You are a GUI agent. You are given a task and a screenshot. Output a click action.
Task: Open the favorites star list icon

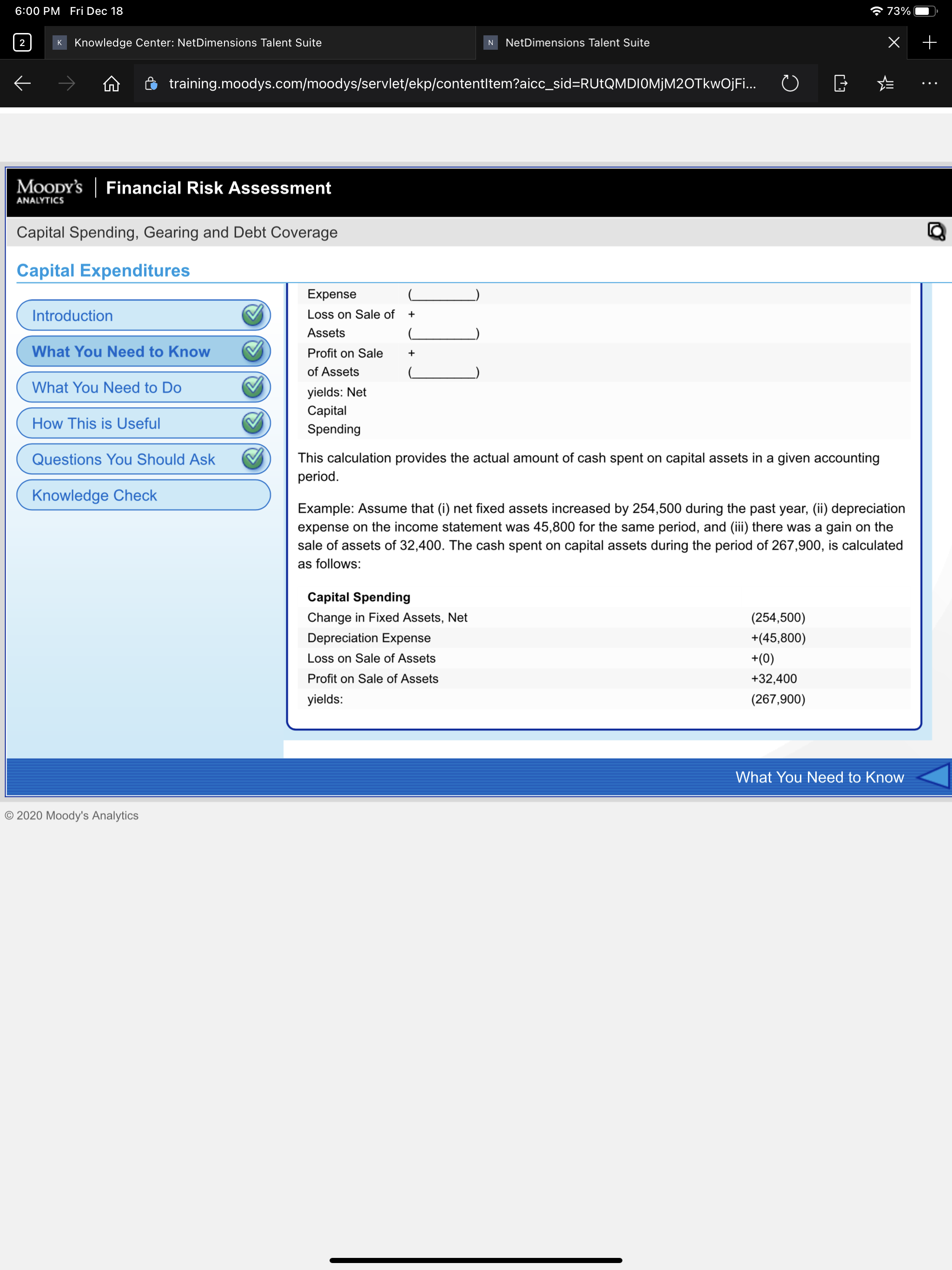[x=885, y=84]
